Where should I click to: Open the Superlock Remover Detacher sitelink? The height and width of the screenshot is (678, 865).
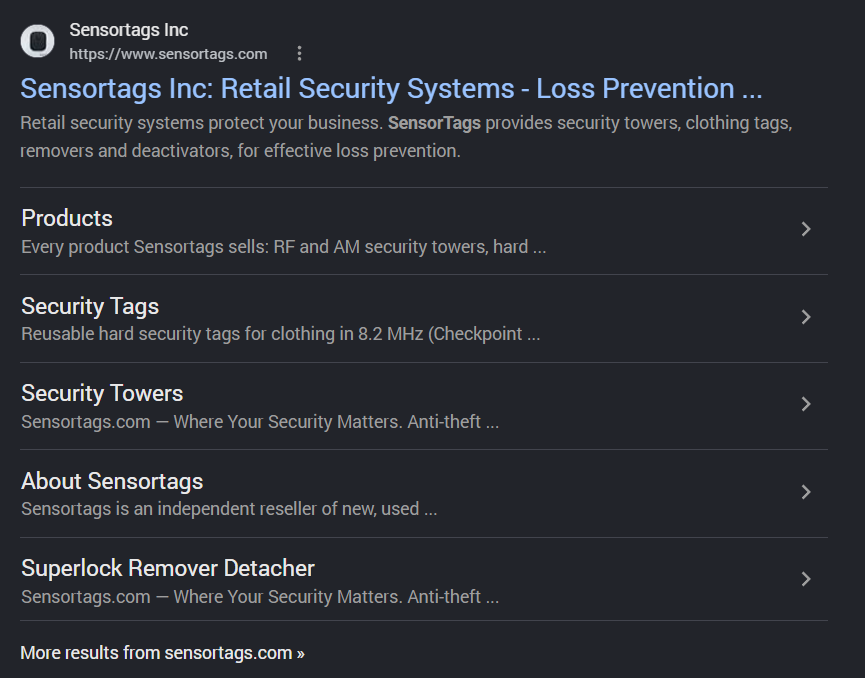[x=168, y=568]
